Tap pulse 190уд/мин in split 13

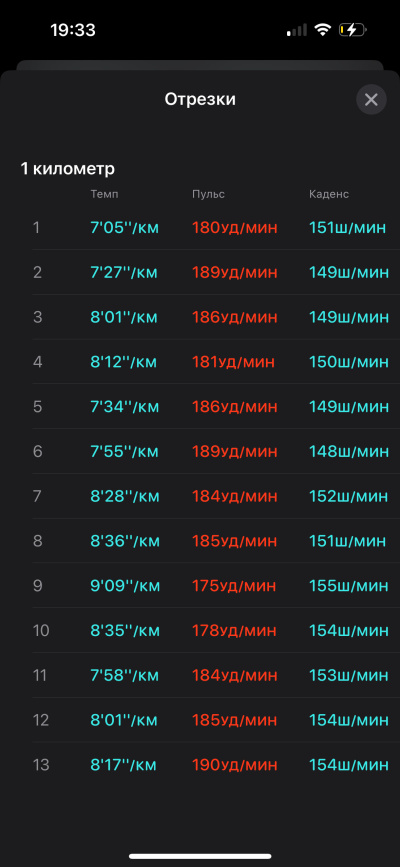click(235, 765)
